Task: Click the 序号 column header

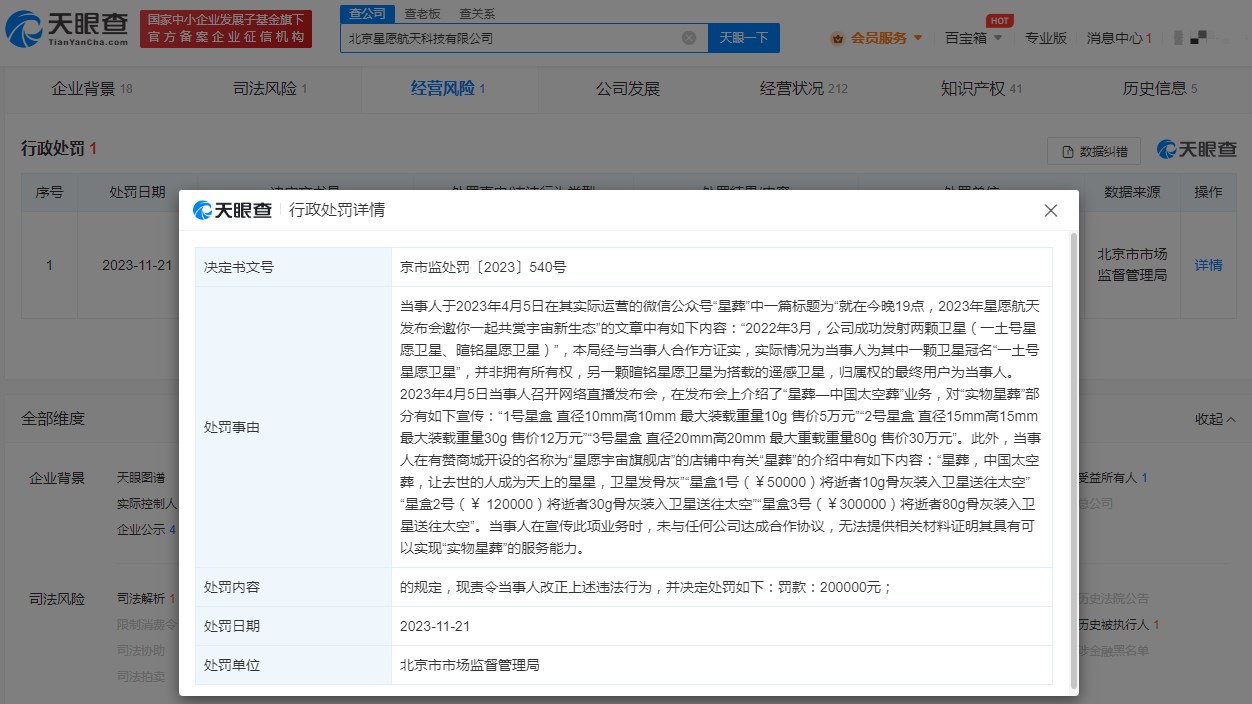Action: (49, 192)
